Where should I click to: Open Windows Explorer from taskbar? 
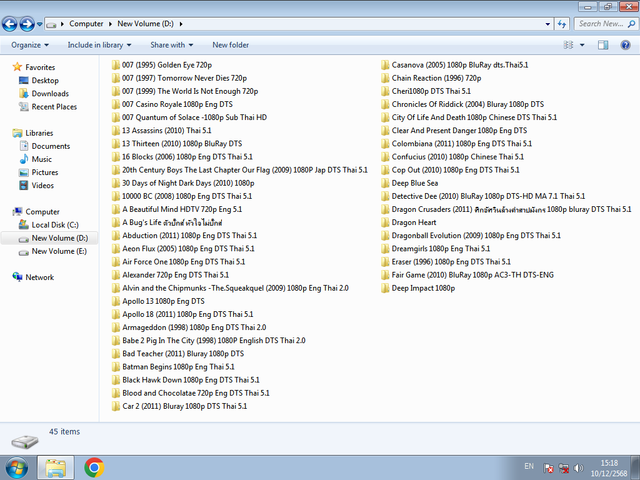pyautogui.click(x=56, y=468)
